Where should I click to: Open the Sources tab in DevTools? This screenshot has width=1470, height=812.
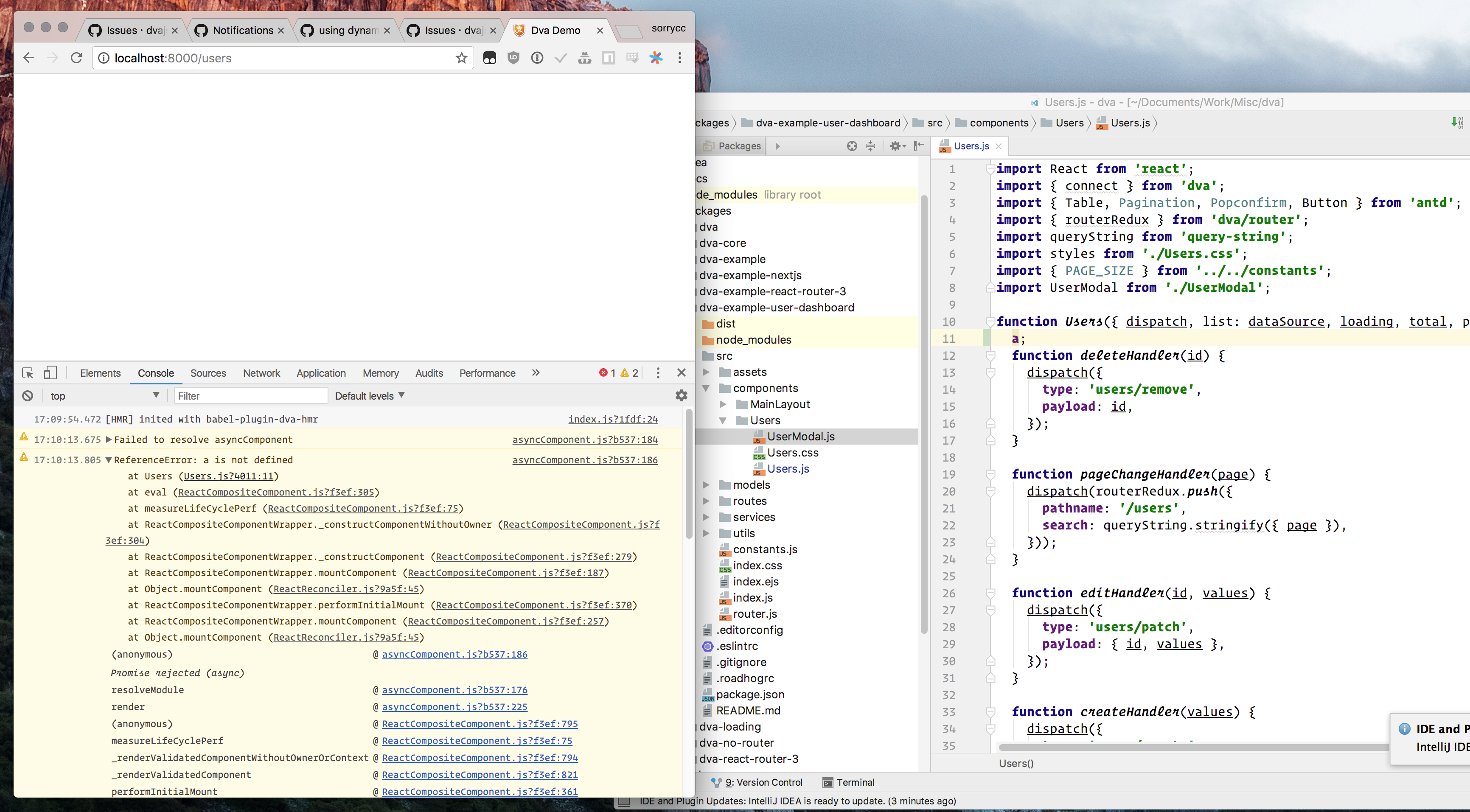pyautogui.click(x=208, y=372)
